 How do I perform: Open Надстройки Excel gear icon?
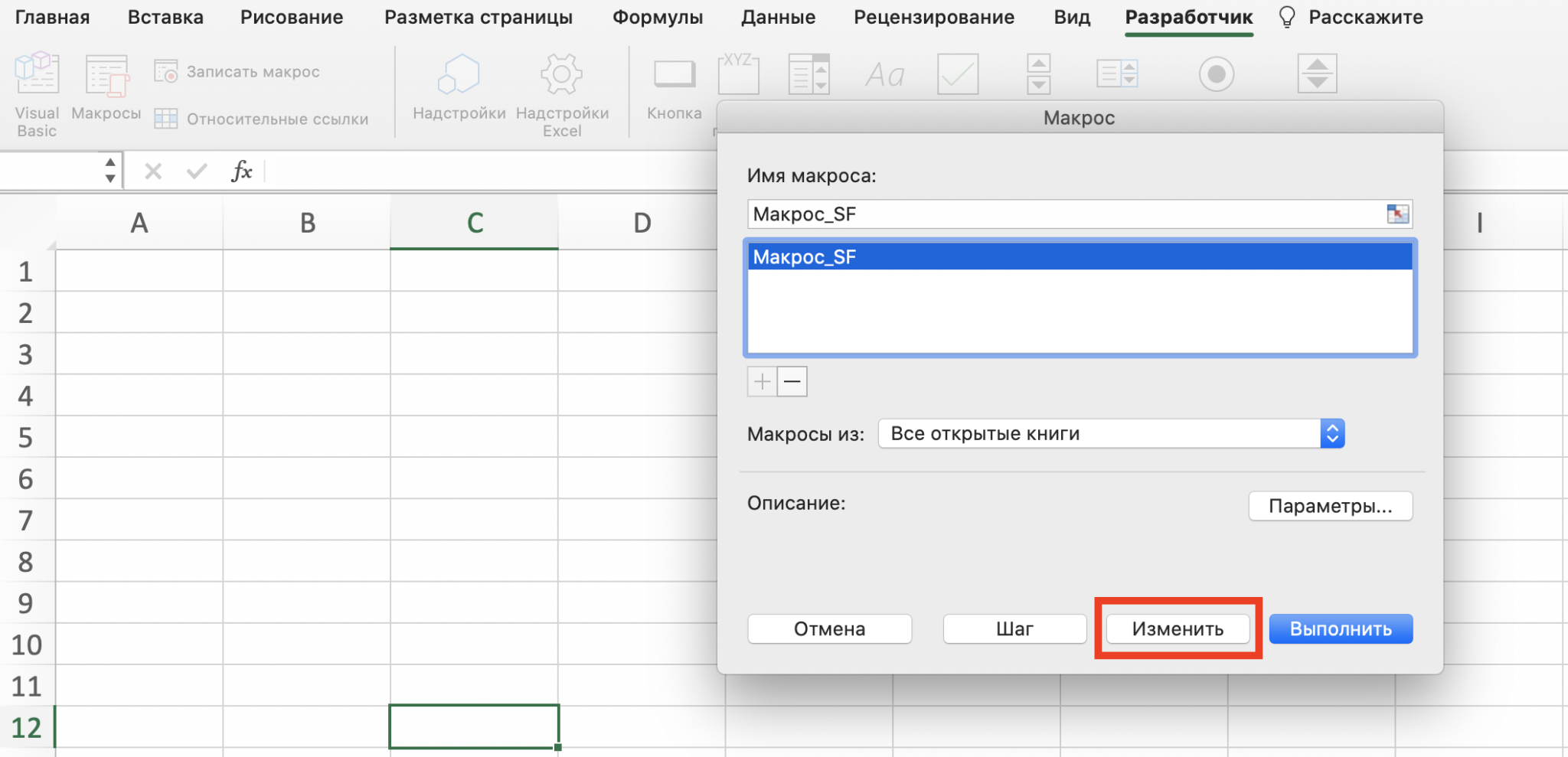tap(561, 76)
